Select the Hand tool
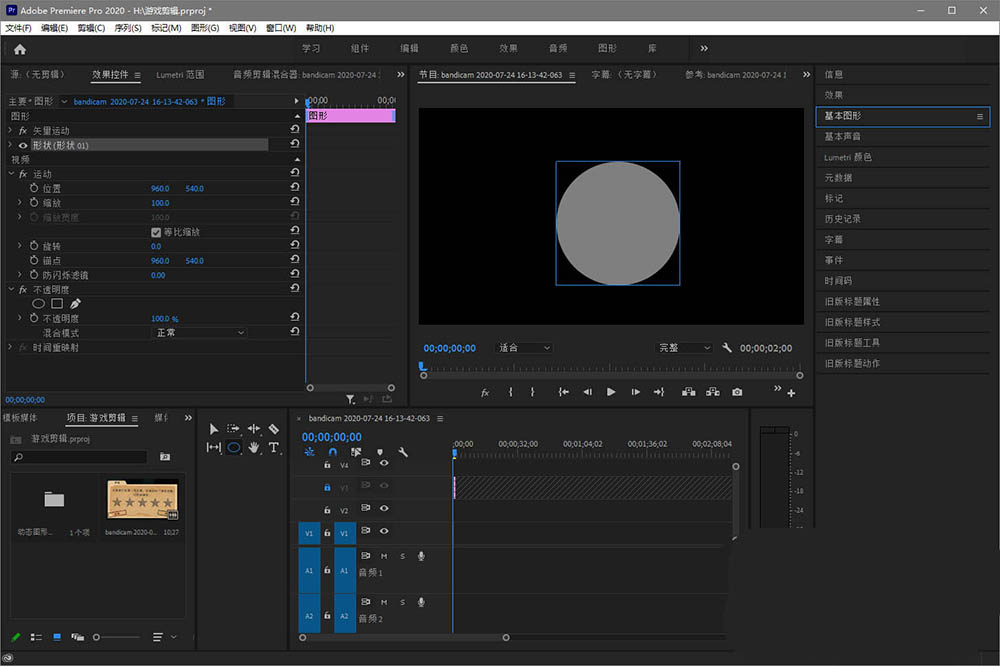The image size is (1000, 666). pyautogui.click(x=254, y=448)
